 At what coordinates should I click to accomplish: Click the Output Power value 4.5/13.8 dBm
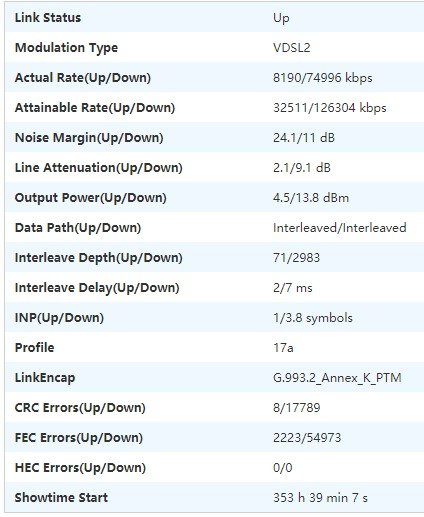point(311,198)
